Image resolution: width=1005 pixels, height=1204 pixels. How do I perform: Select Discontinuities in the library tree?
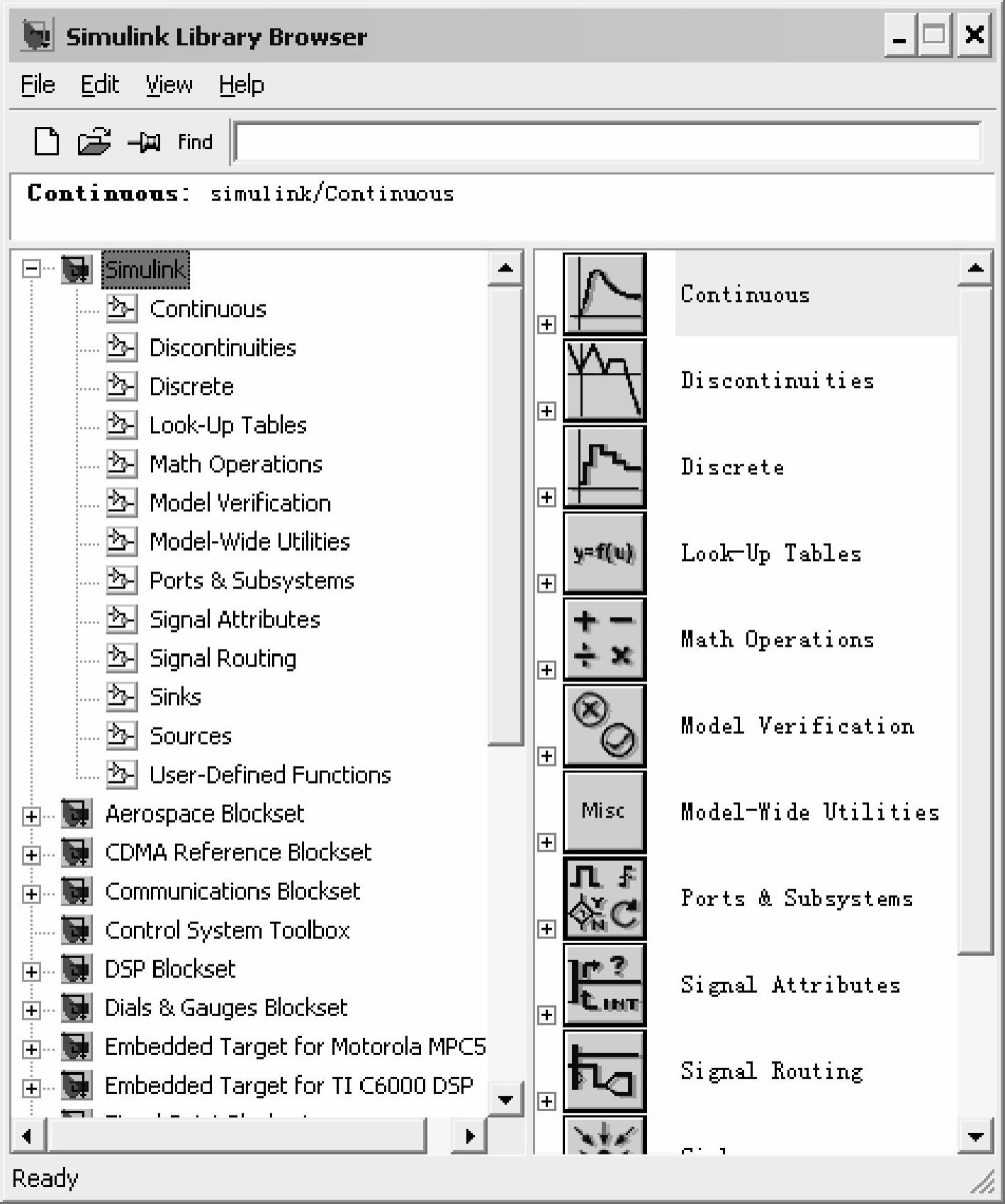click(x=223, y=347)
